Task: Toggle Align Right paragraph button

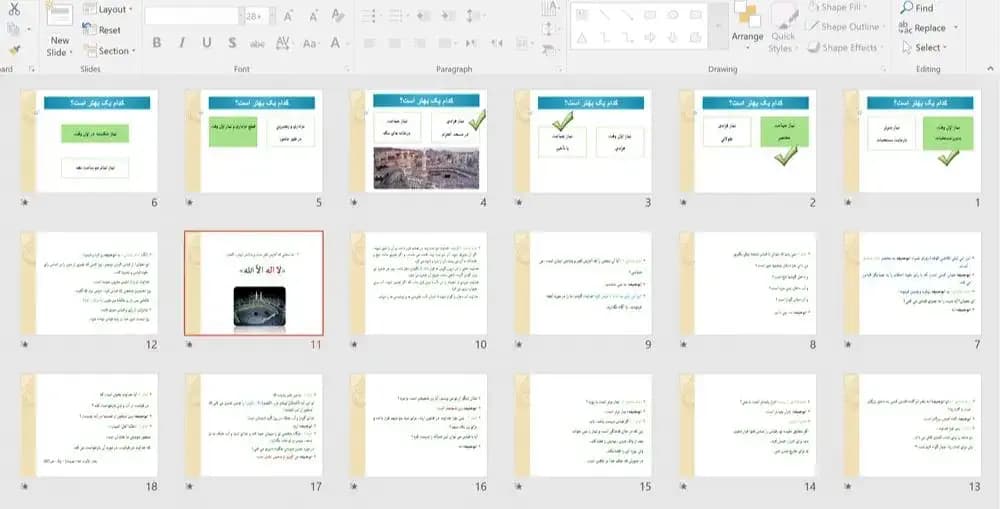Action: tap(420, 43)
